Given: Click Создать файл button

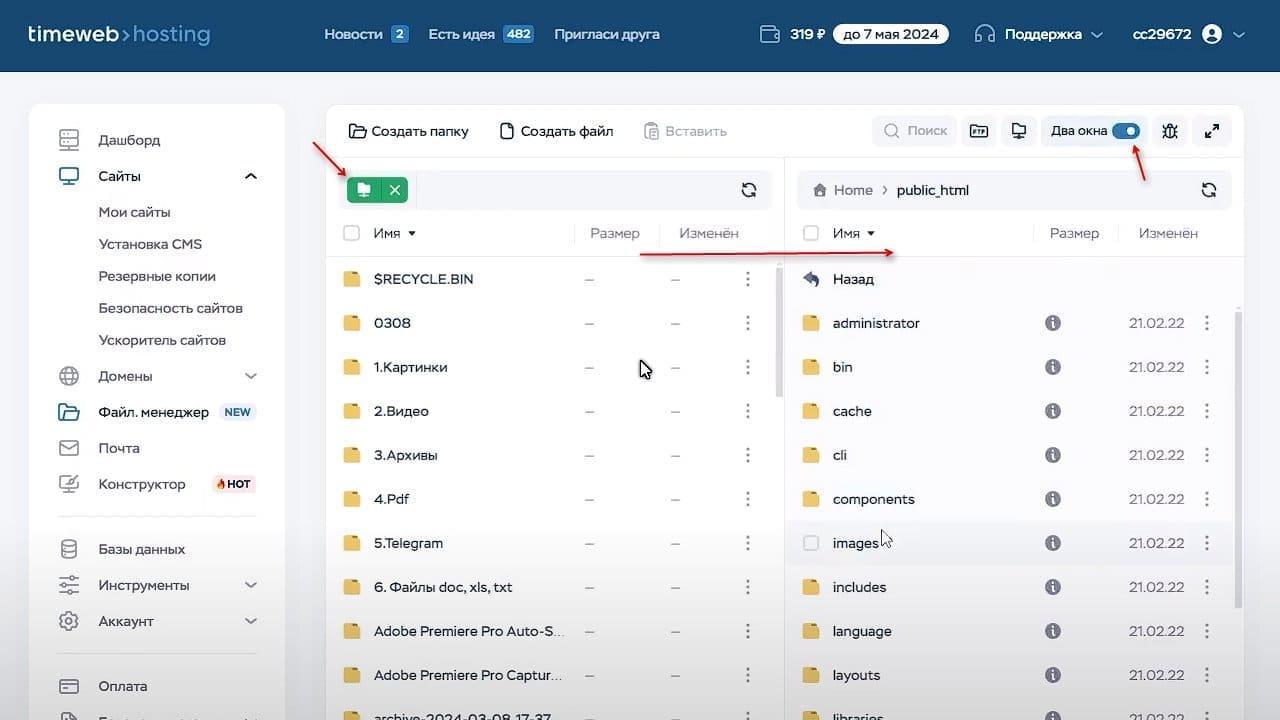Looking at the screenshot, I should pos(556,131).
